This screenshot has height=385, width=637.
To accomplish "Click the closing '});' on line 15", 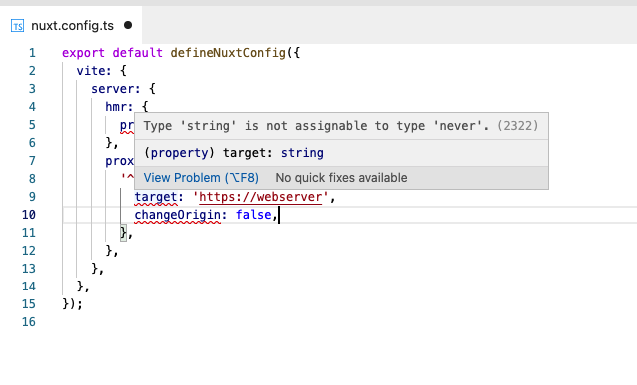I will (x=72, y=304).
